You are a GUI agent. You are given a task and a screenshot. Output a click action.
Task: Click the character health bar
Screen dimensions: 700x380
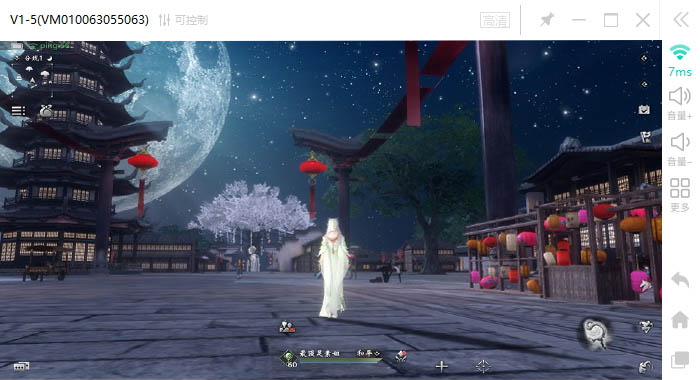click(340, 361)
